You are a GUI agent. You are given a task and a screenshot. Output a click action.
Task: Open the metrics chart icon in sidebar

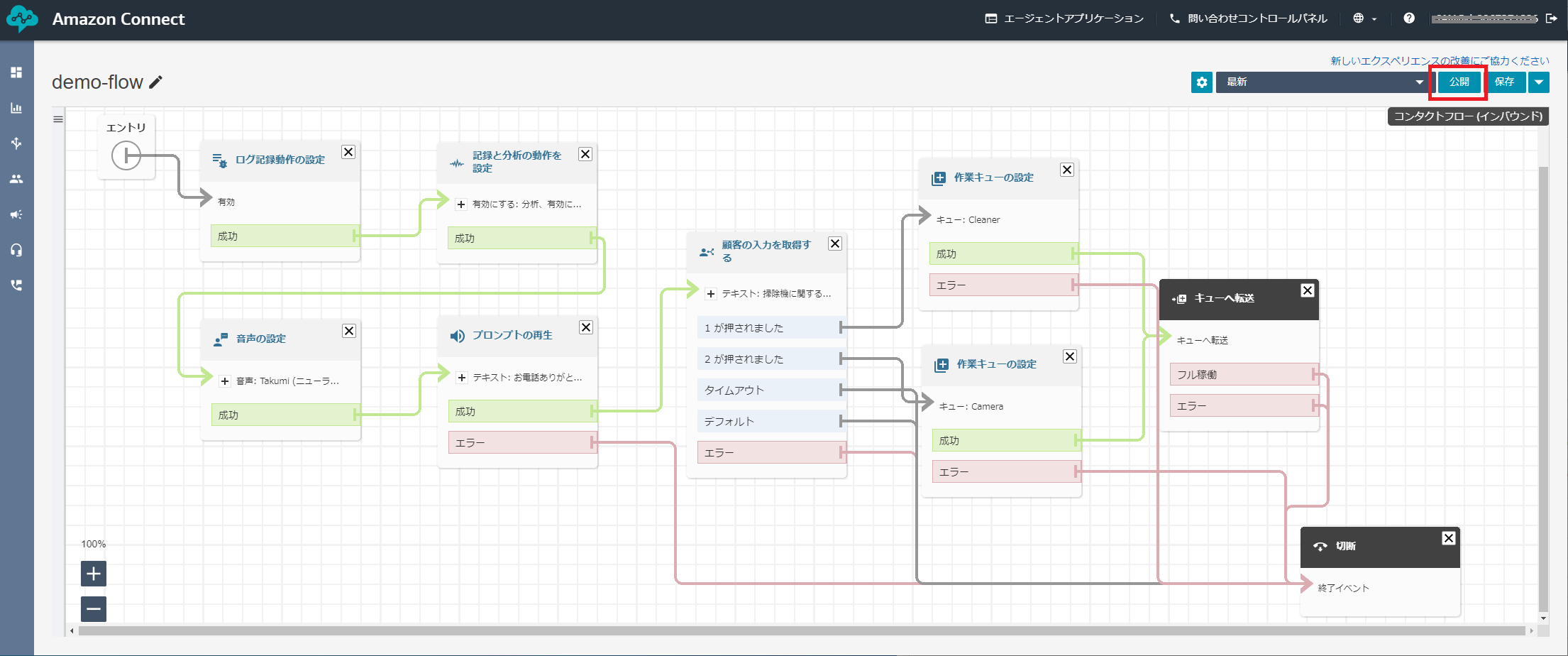[x=16, y=108]
